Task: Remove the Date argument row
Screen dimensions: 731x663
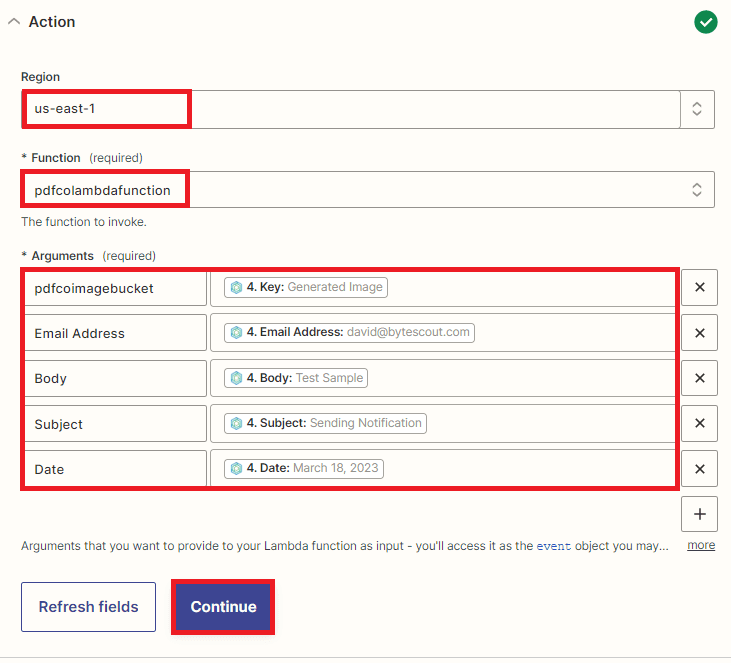Action: pyautogui.click(x=699, y=468)
